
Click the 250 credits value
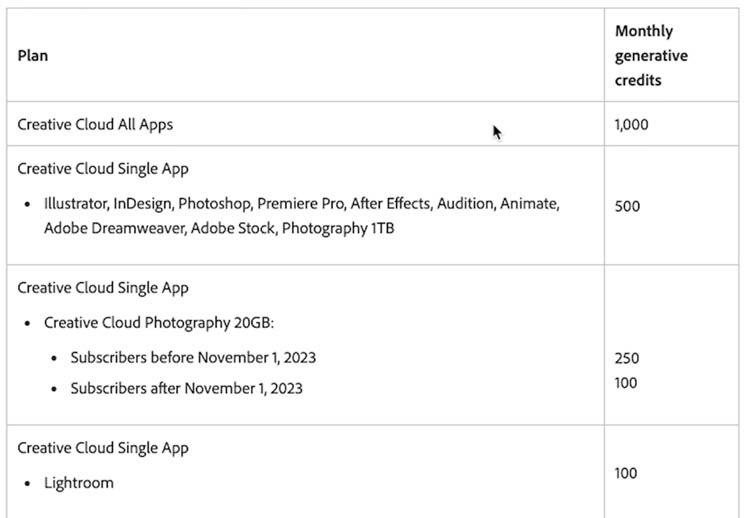pos(627,358)
